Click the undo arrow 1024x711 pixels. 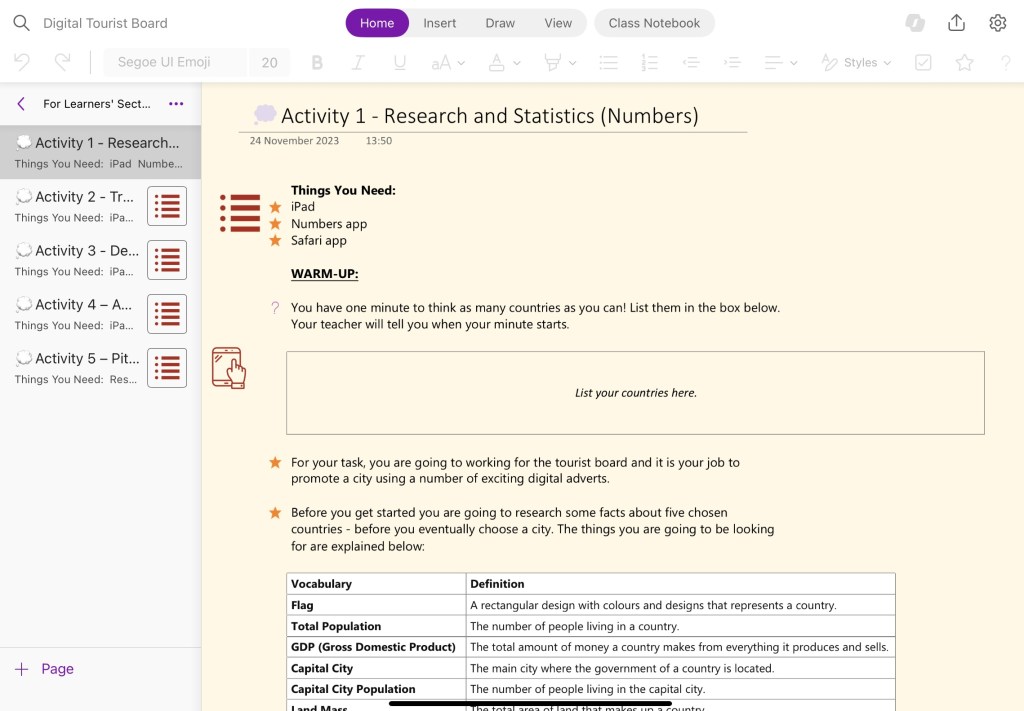pos(22,62)
